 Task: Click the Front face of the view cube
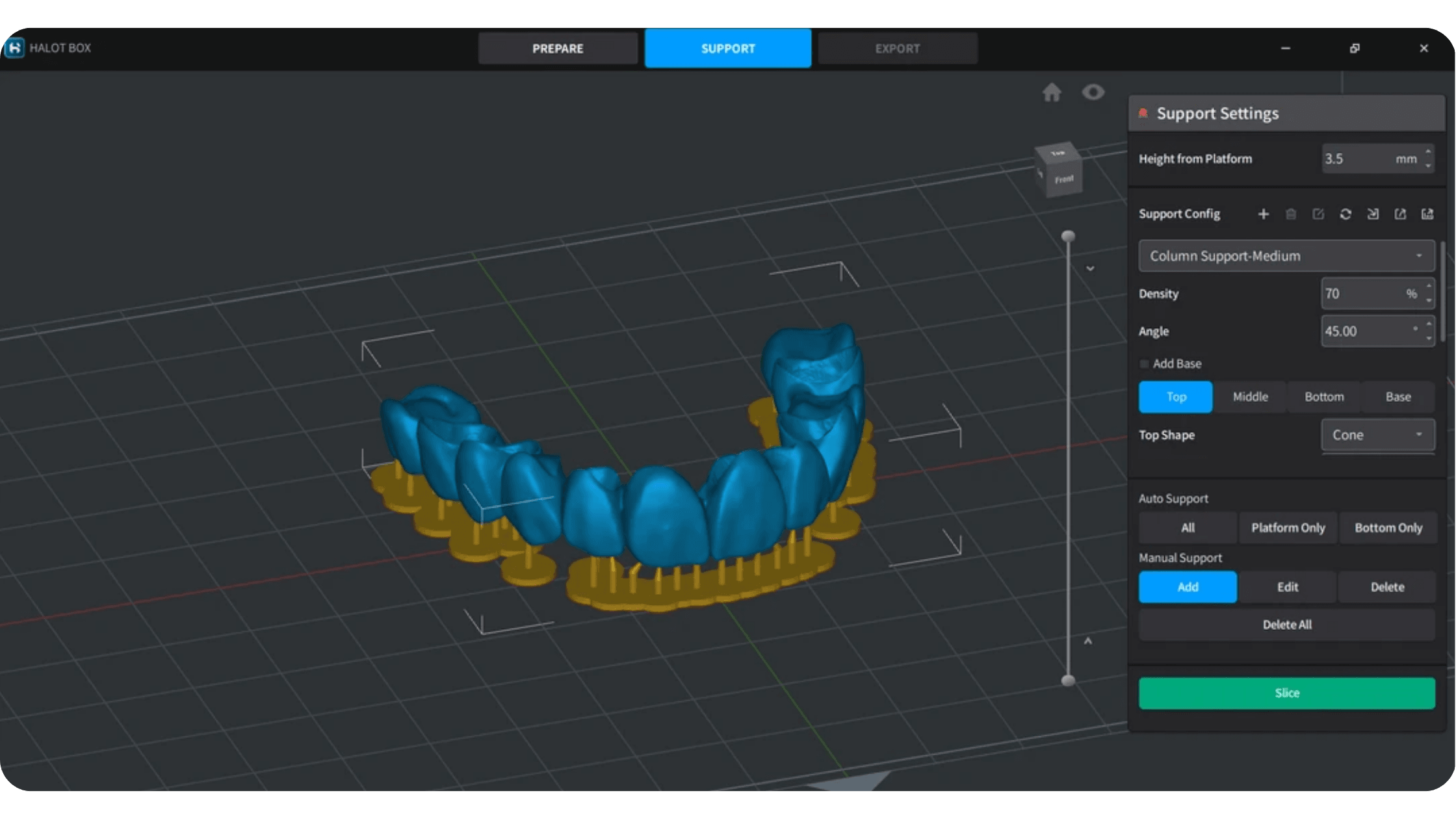tap(1064, 179)
